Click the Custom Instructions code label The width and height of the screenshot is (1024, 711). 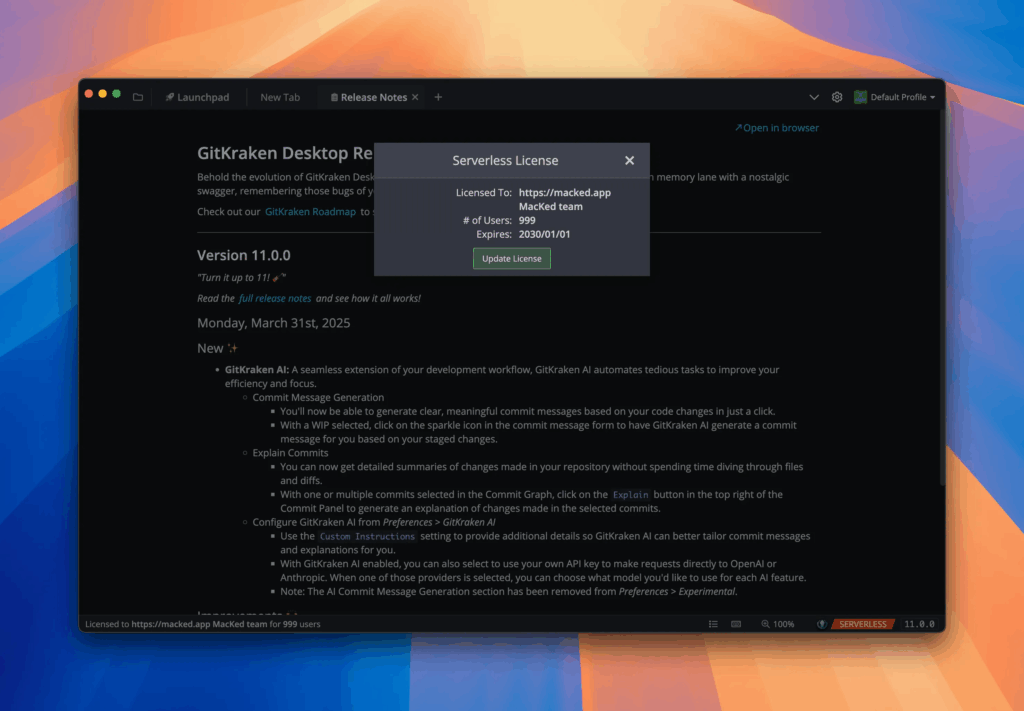[x=367, y=537]
